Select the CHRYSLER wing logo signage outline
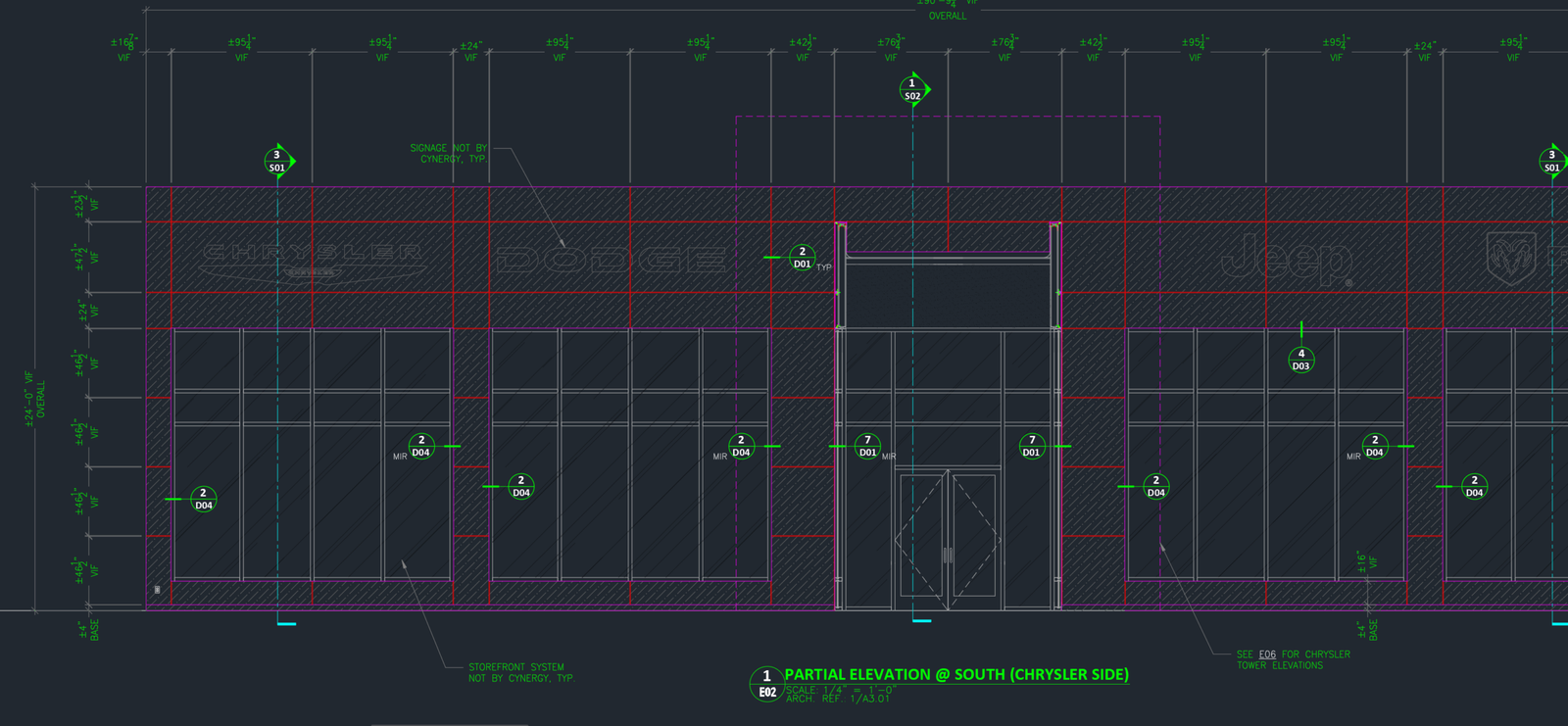Screen dimensions: 1568x726 [x=313, y=263]
